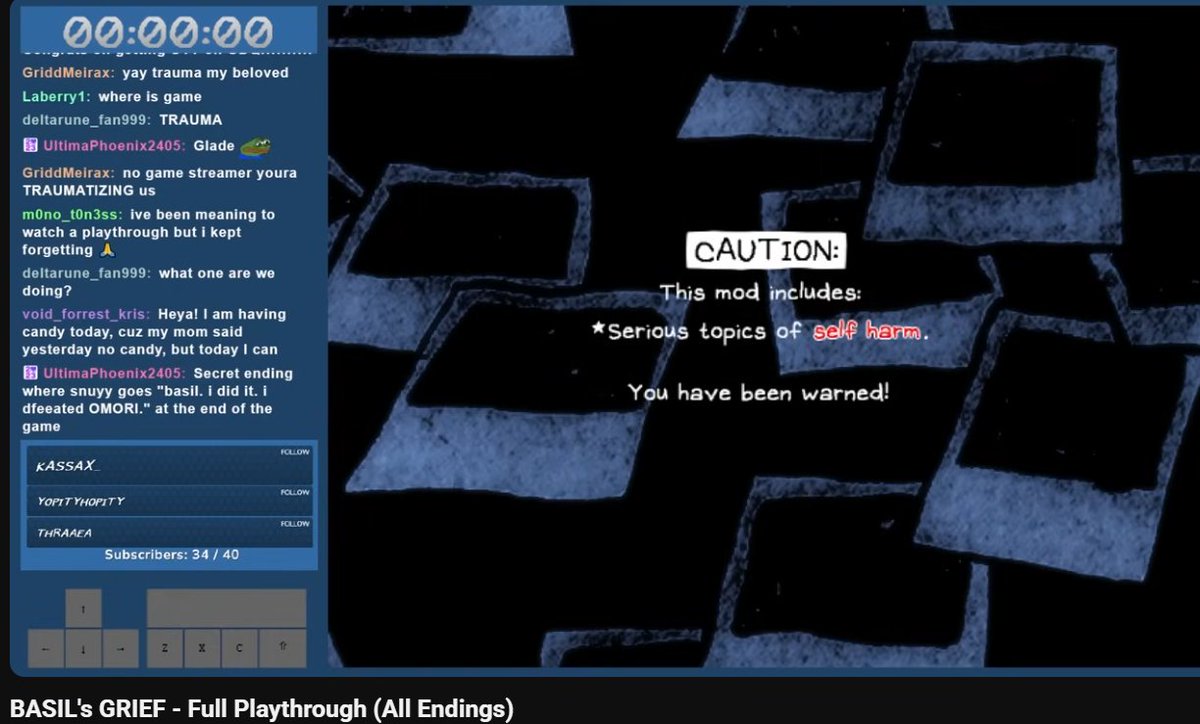Click the praying hands emoji after 'forgetting'
1200x724 pixels.
point(109,250)
